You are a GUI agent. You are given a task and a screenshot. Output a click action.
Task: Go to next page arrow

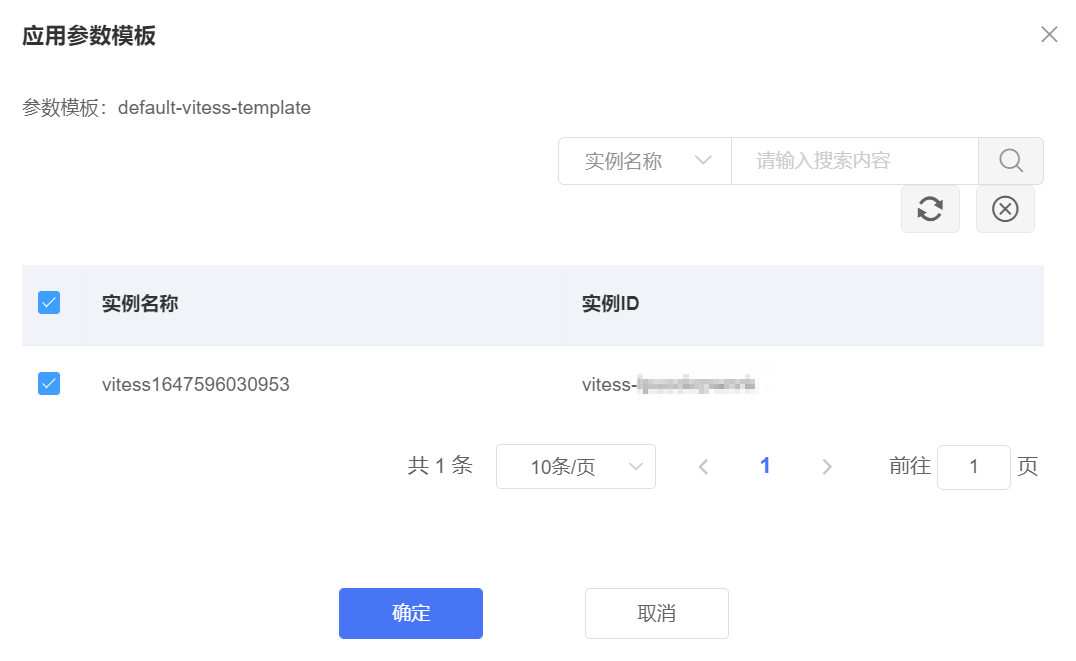(x=827, y=467)
